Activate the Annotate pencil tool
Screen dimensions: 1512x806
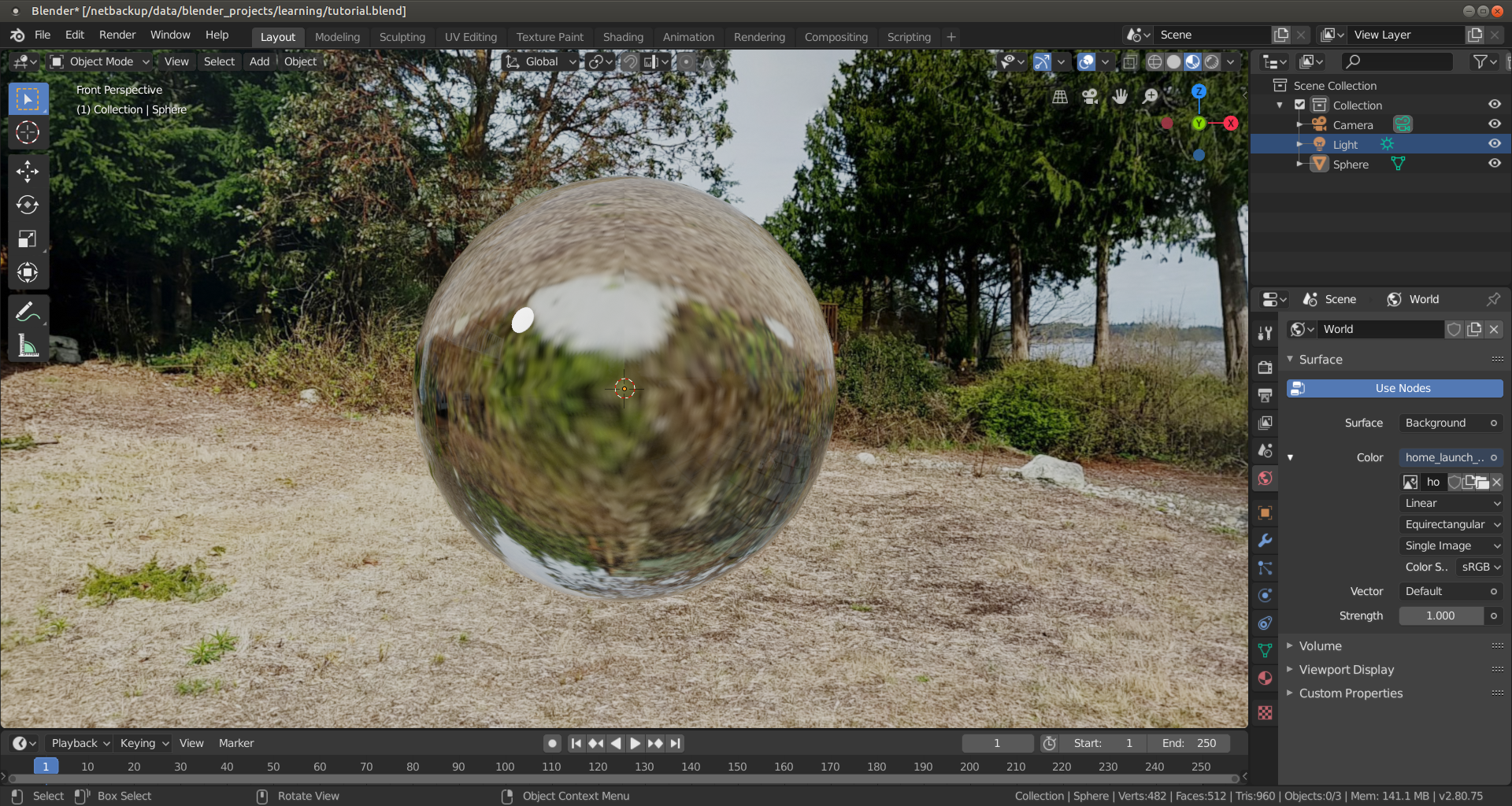point(28,312)
